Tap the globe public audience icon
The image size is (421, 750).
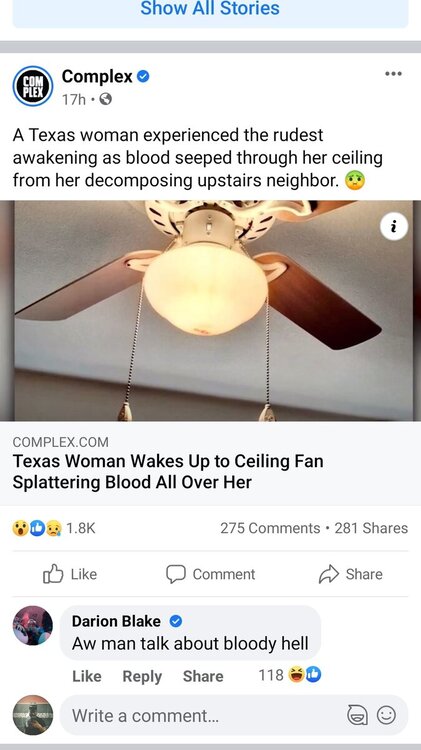point(105,99)
